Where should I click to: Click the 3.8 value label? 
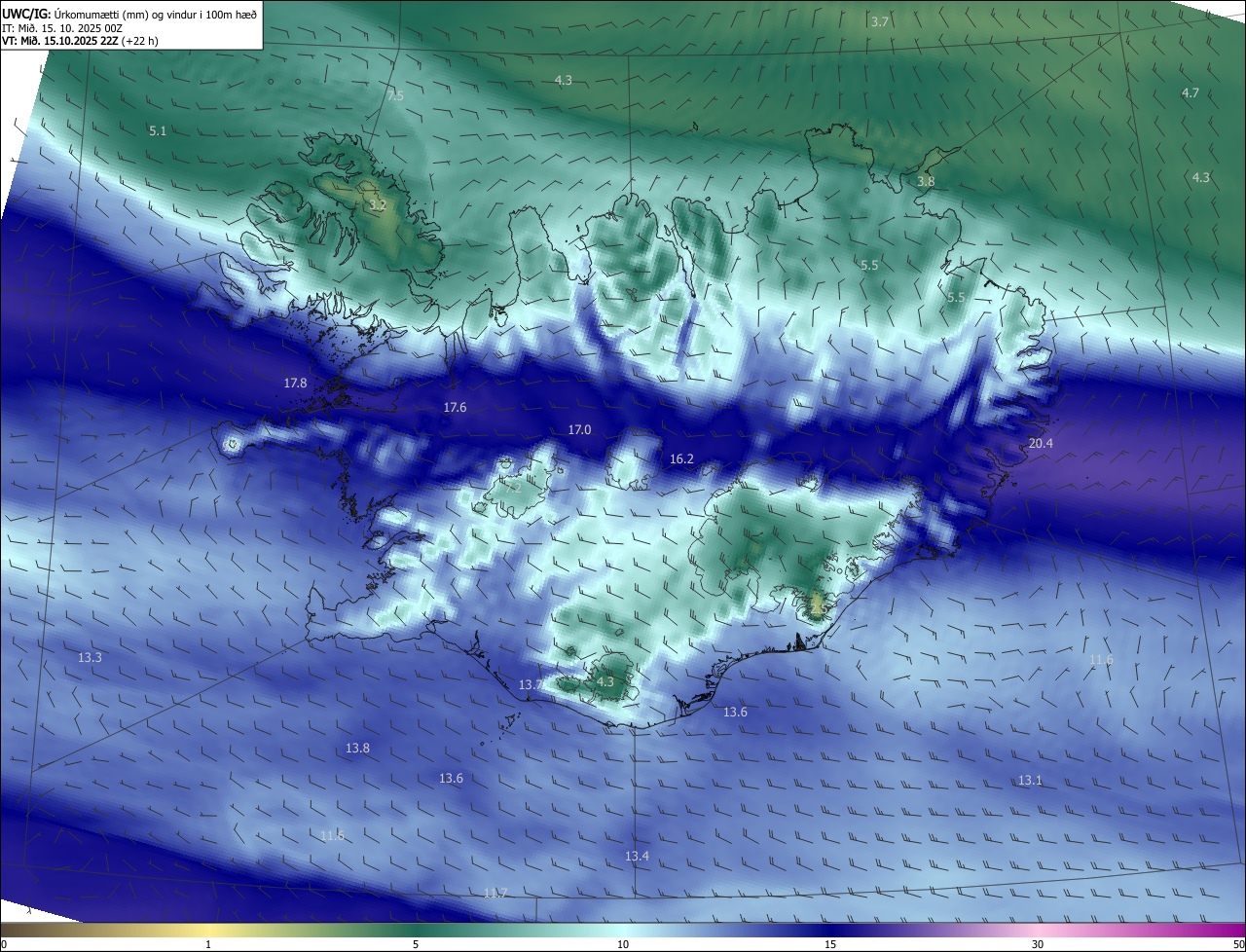[926, 181]
